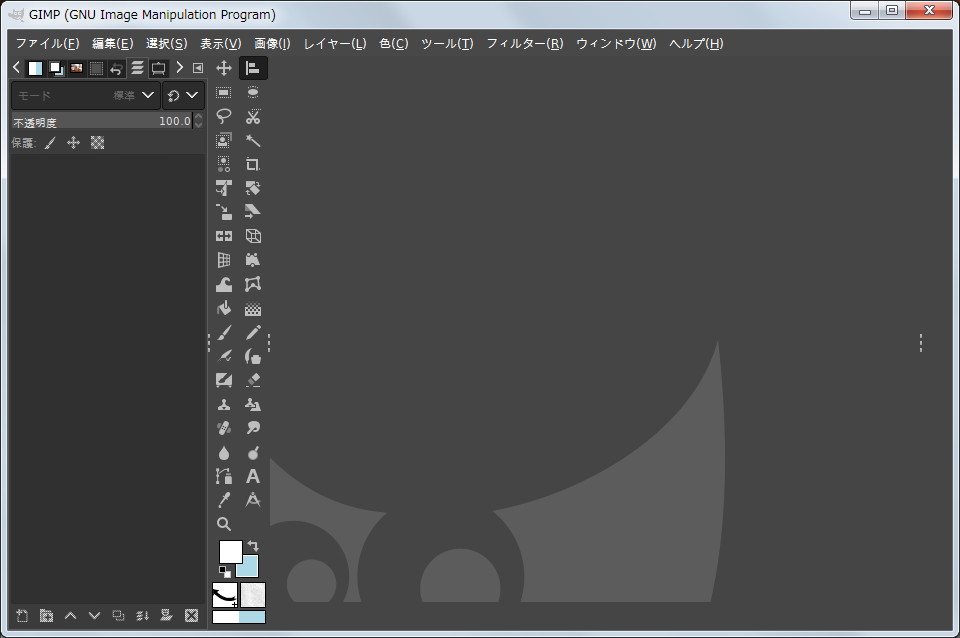Toggle lock pixels brush icon
This screenshot has width=960, height=638.
(50, 143)
